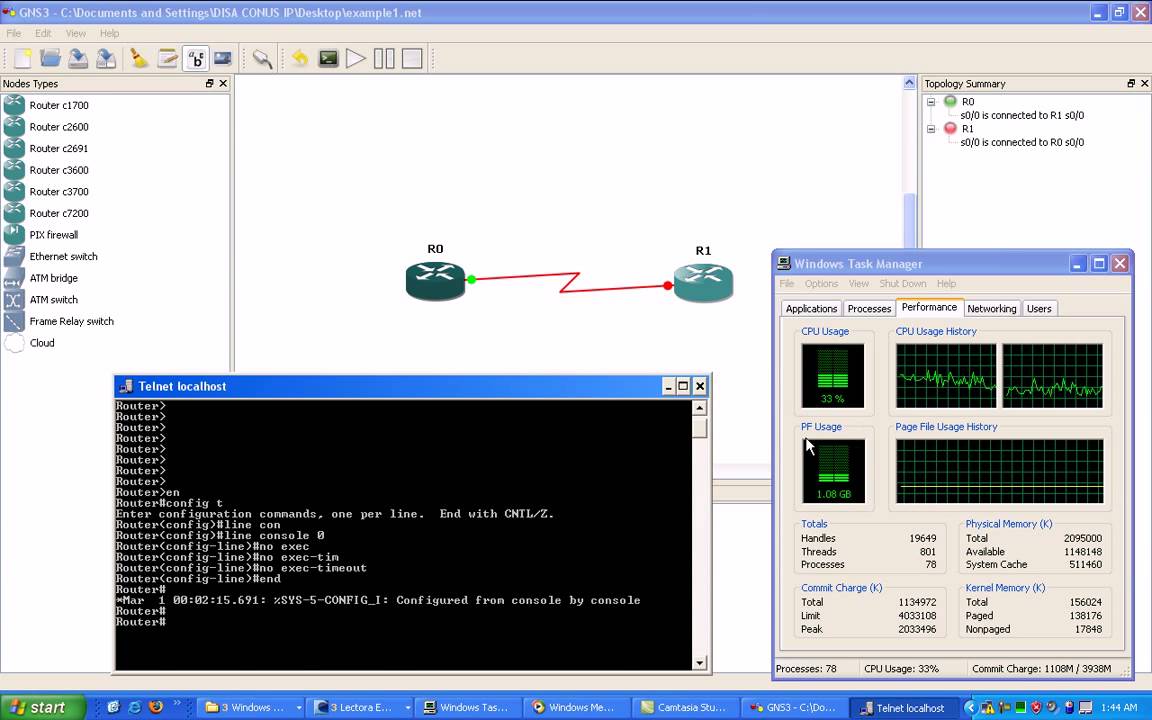Save the current topology
This screenshot has width=1152, height=720.
(x=78, y=58)
